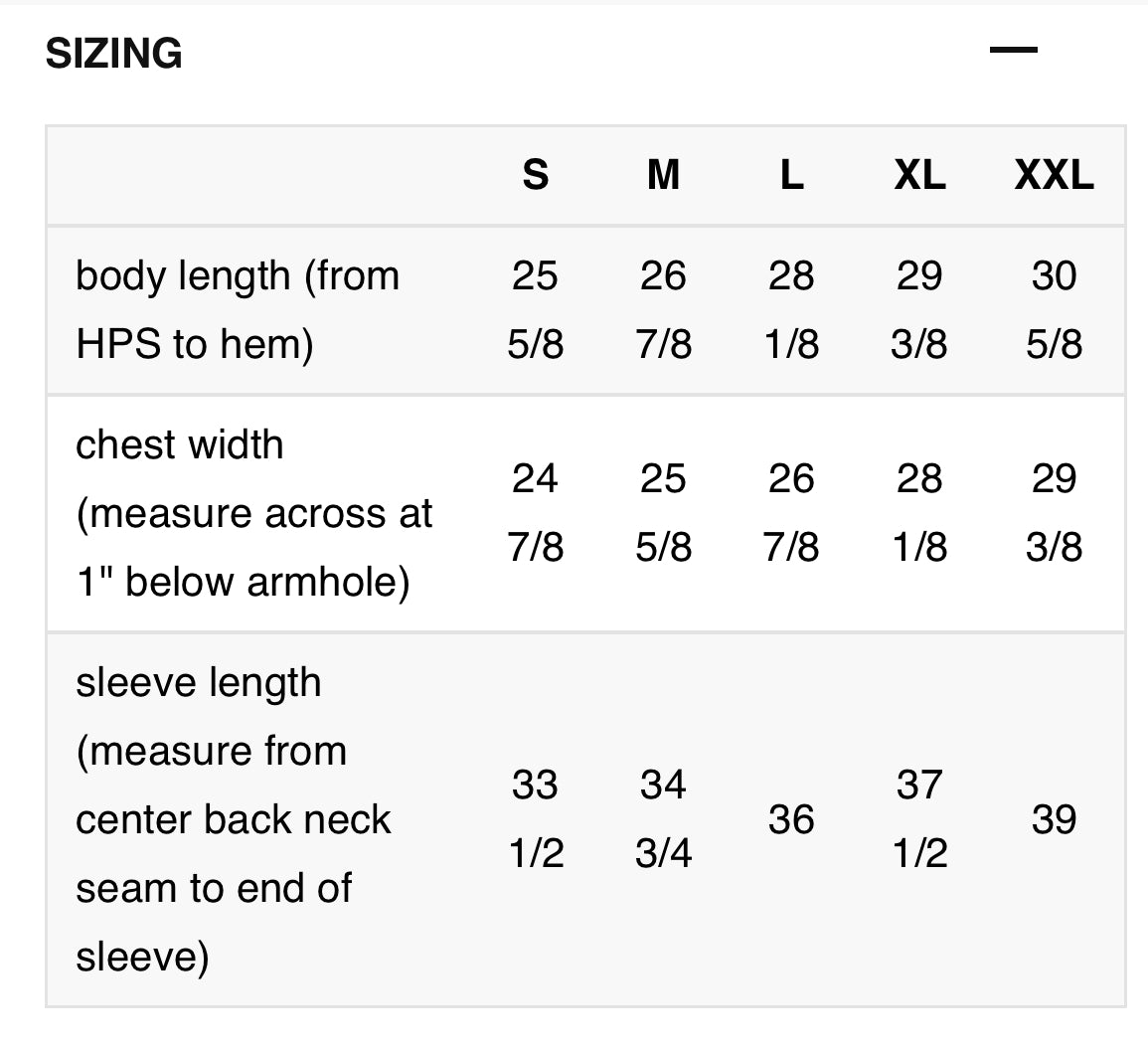Click the sleeve length row label

[234, 819]
